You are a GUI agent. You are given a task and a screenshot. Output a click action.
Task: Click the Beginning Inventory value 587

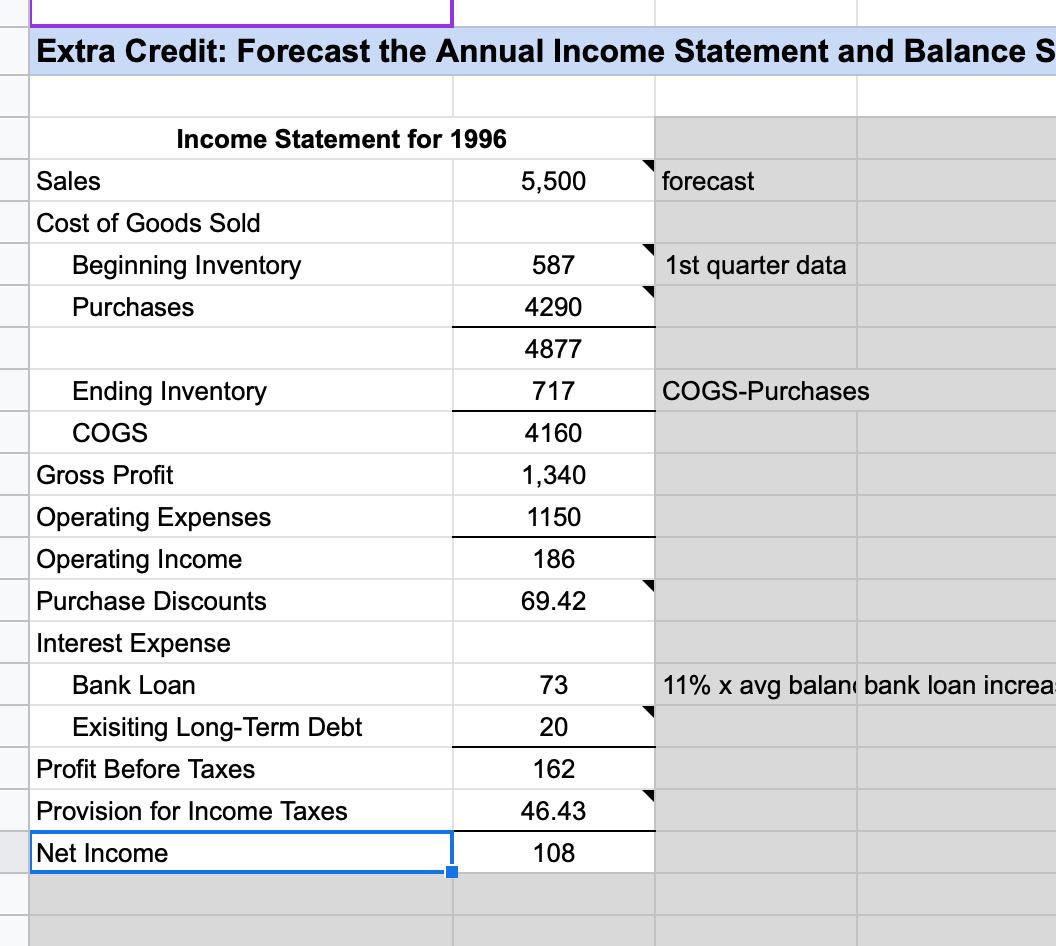[554, 265]
